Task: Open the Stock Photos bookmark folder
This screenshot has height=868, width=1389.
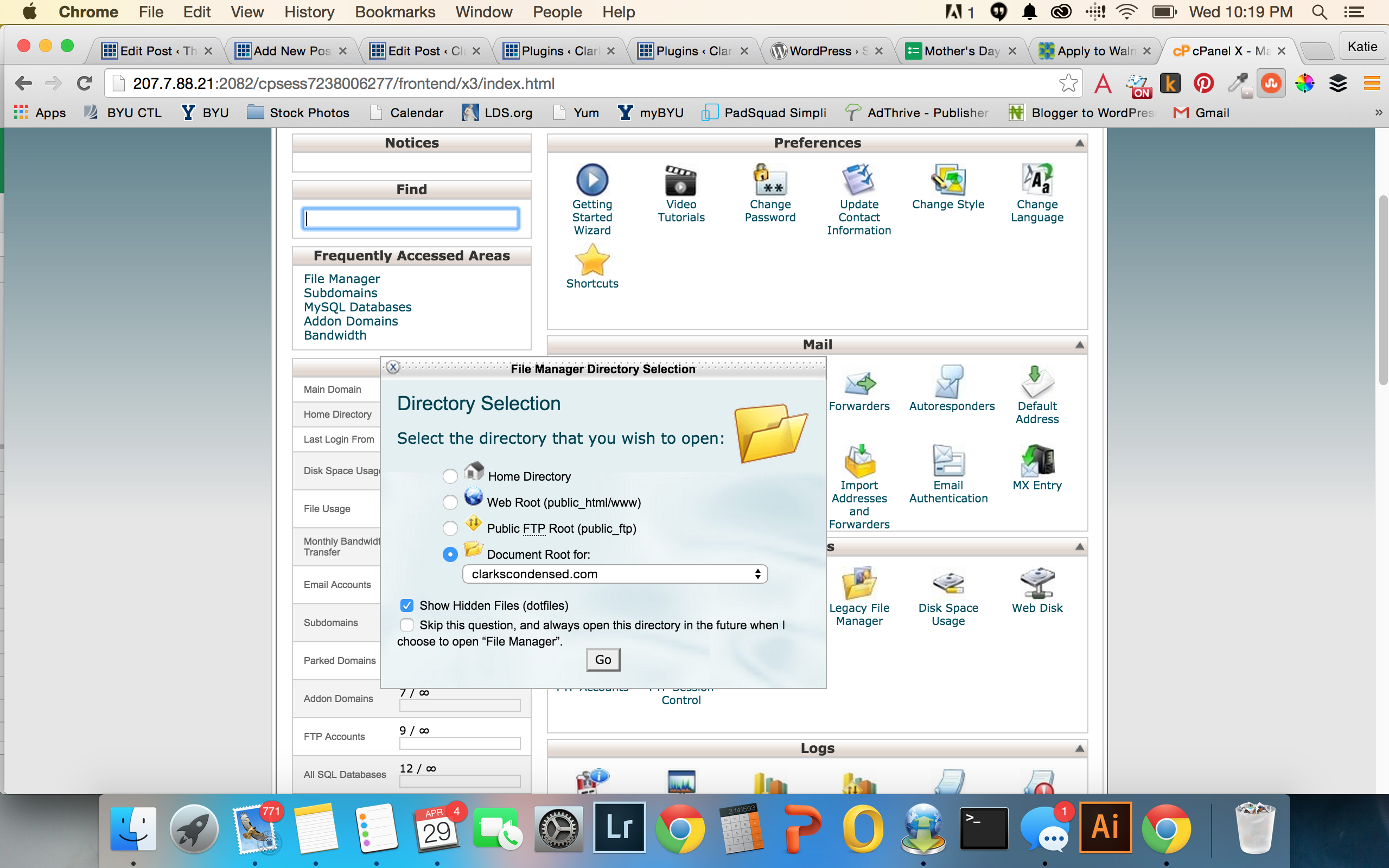Action: tap(298, 112)
